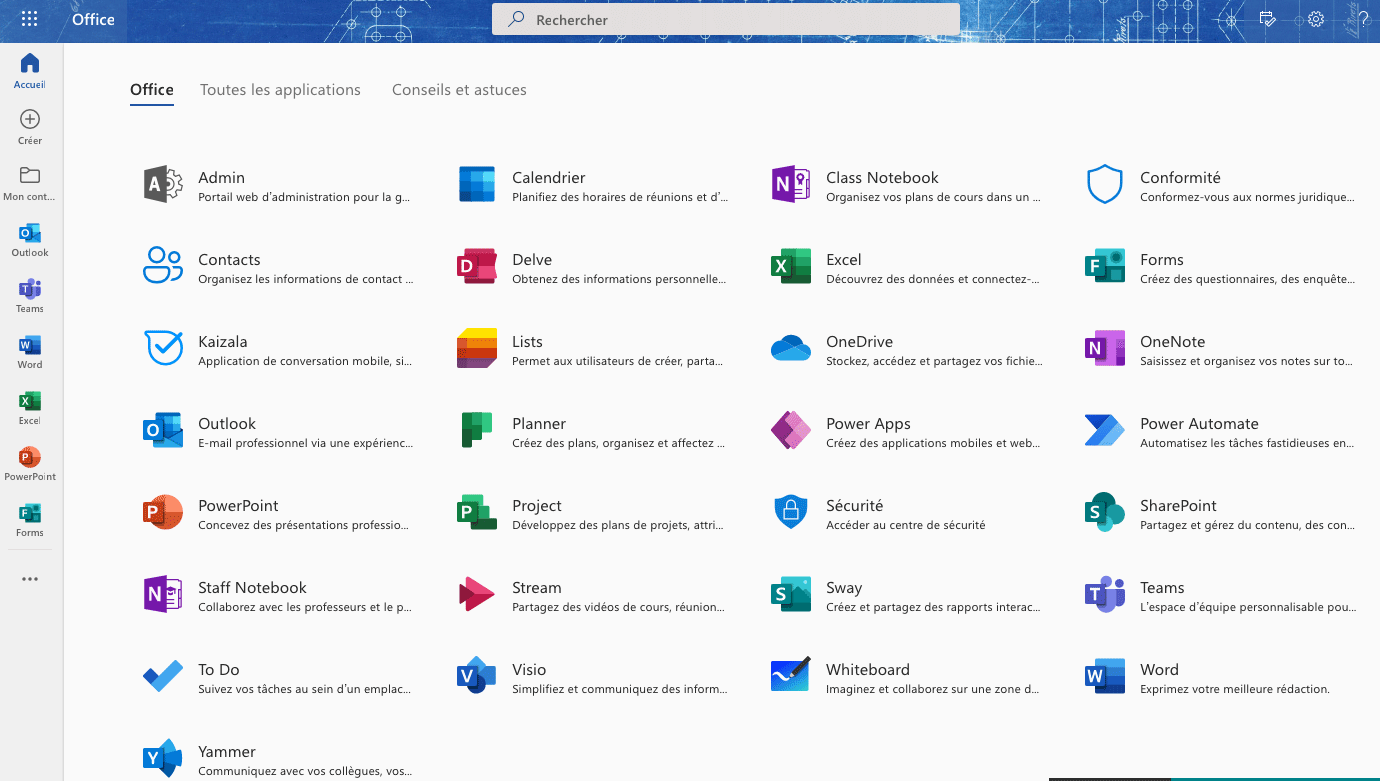Click the Power Automate app icon

(x=1104, y=431)
